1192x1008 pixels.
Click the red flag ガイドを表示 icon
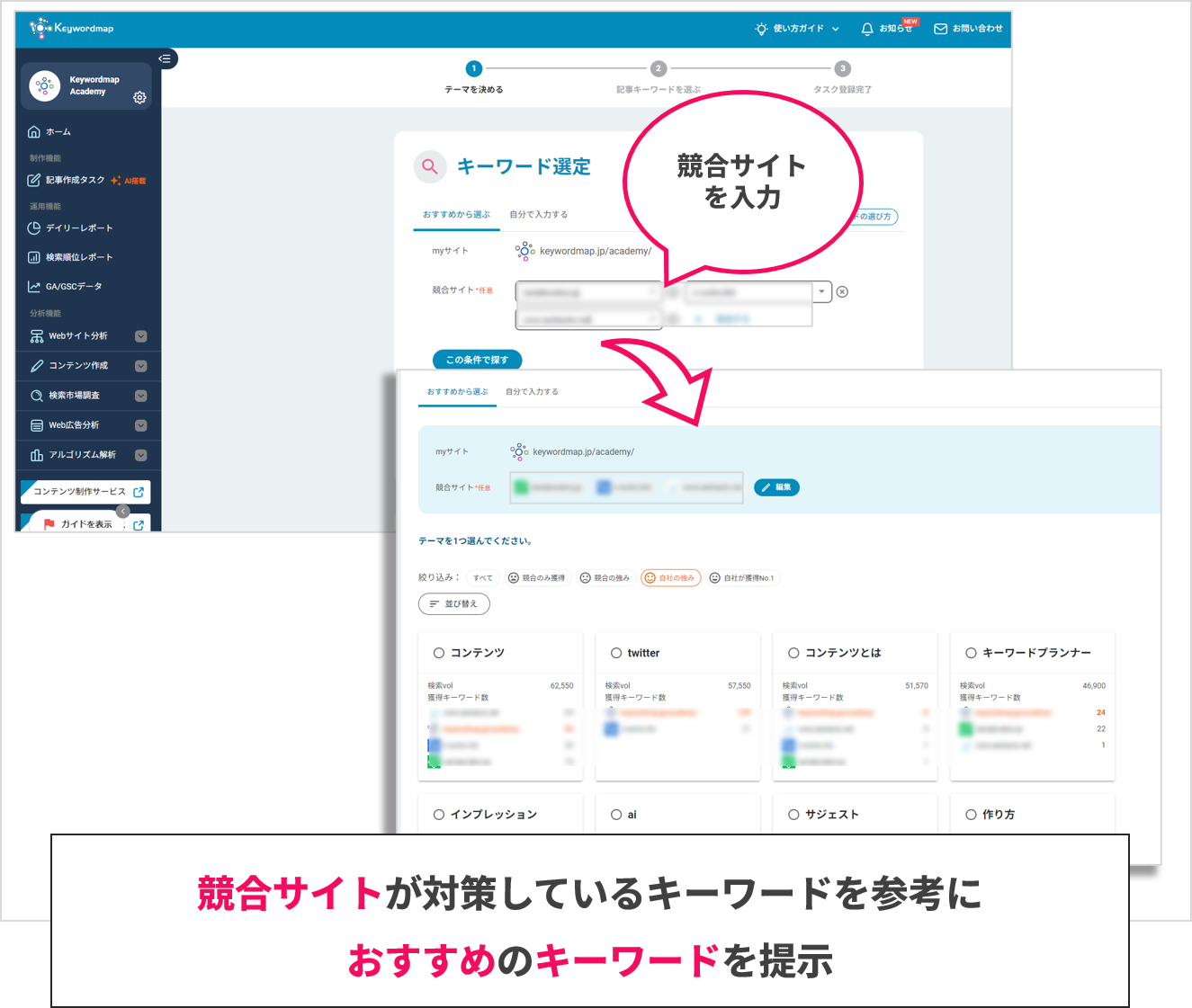49,523
